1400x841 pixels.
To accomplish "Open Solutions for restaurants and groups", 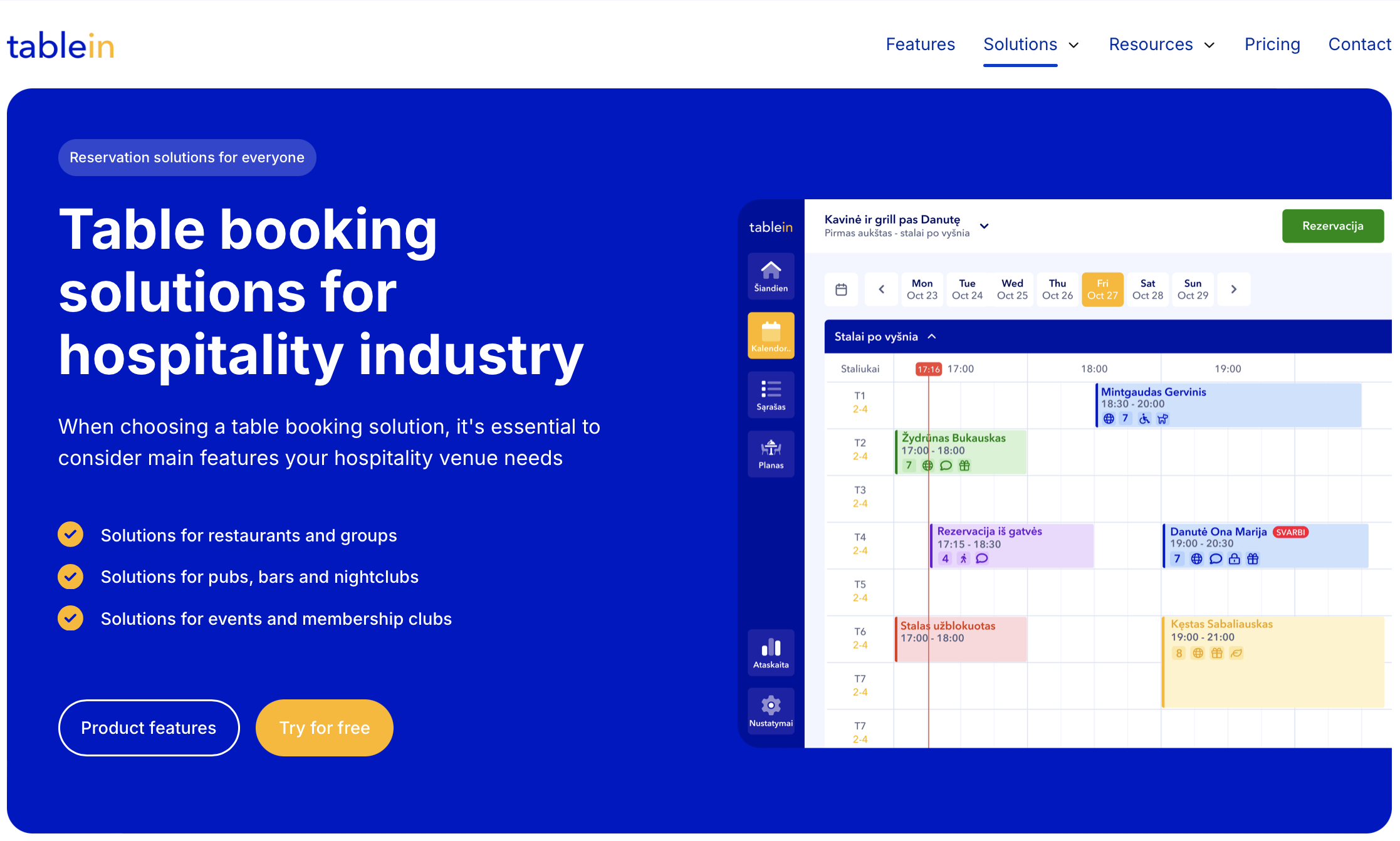I will pyautogui.click(x=249, y=535).
